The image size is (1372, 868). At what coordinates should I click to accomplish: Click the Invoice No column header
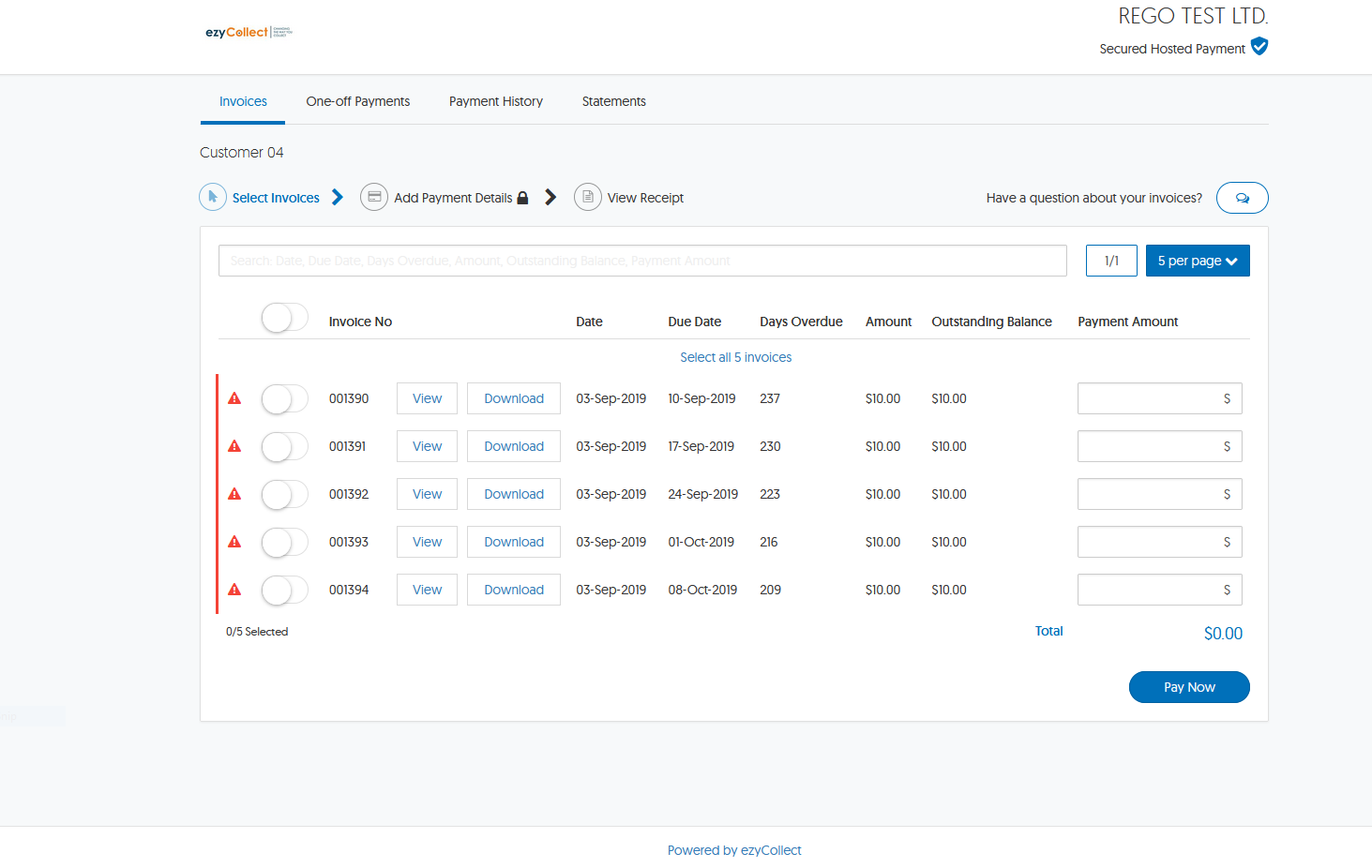tap(360, 322)
